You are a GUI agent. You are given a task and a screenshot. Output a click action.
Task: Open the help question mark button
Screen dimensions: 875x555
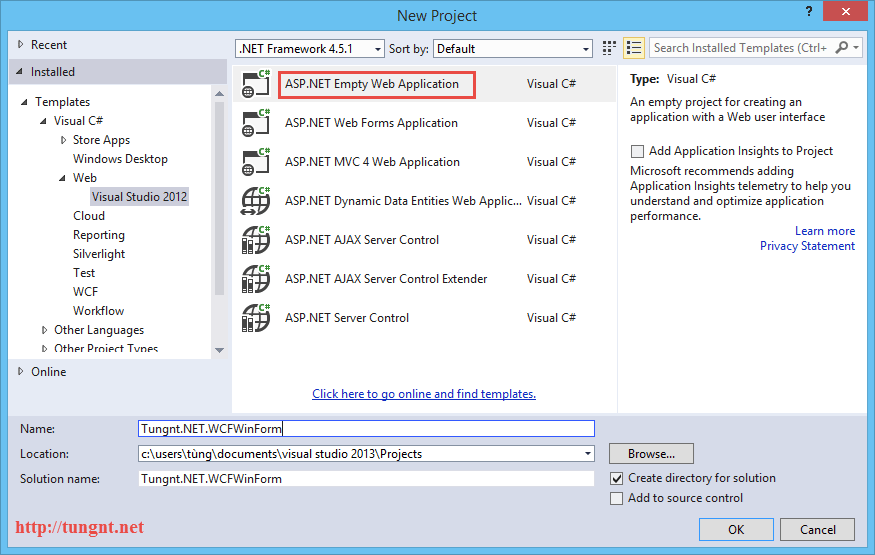click(809, 11)
